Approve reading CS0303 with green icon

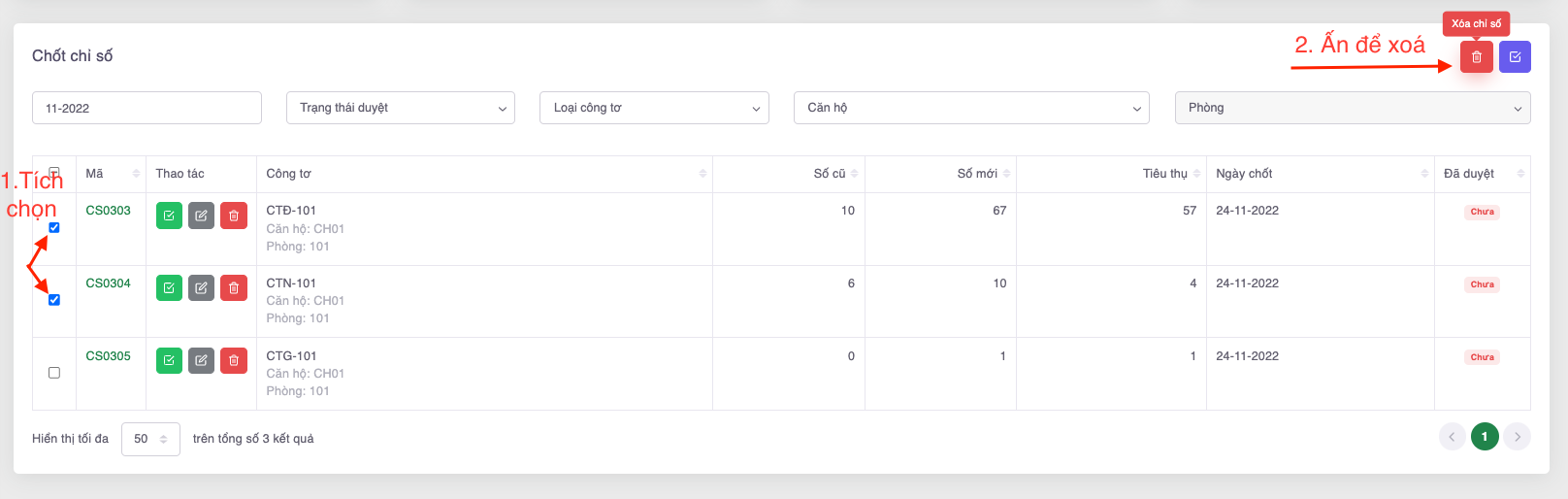(169, 216)
